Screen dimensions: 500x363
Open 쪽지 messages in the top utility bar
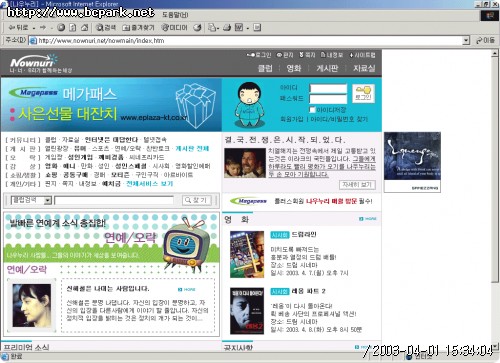[x=307, y=55]
